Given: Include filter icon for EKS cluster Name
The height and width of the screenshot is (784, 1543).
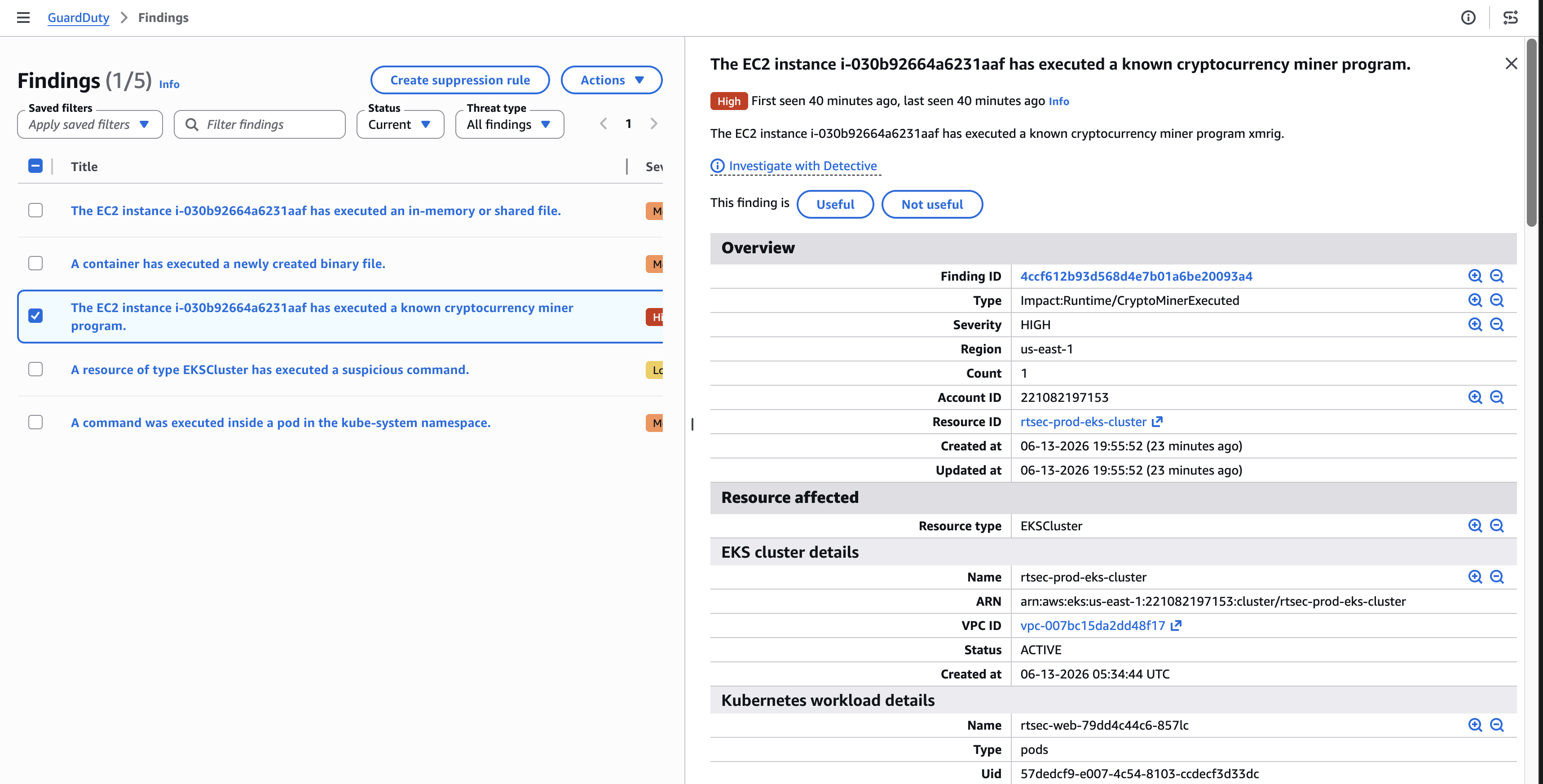Looking at the screenshot, I should point(1475,577).
